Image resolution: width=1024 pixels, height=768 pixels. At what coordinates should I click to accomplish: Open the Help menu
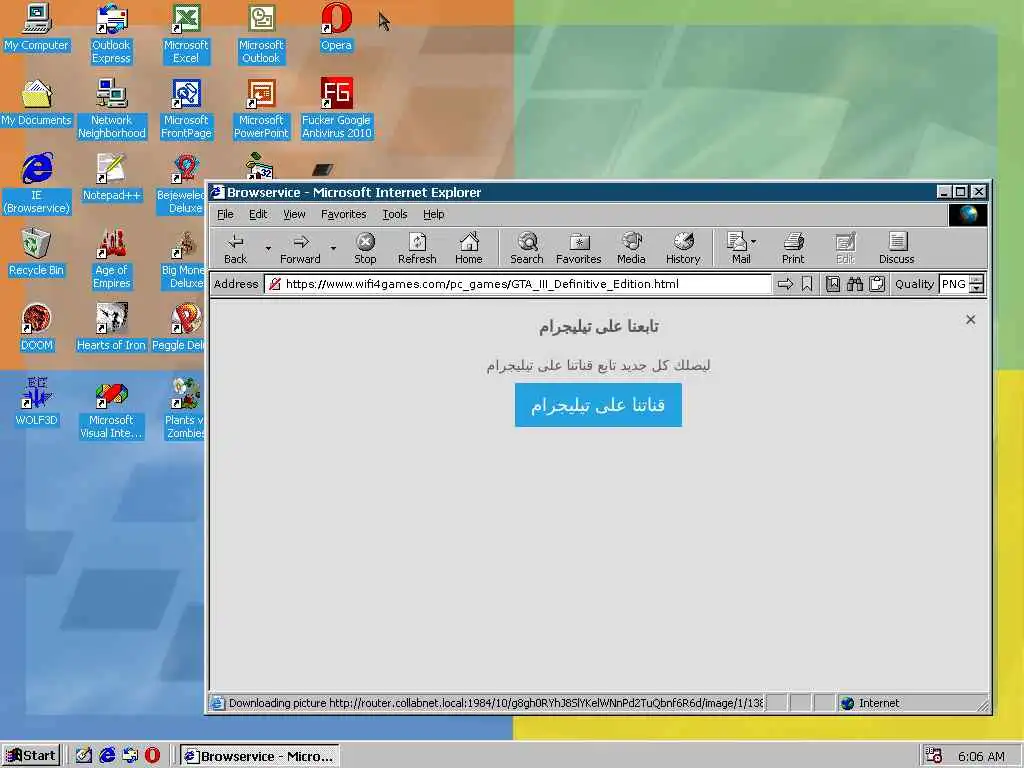434,214
